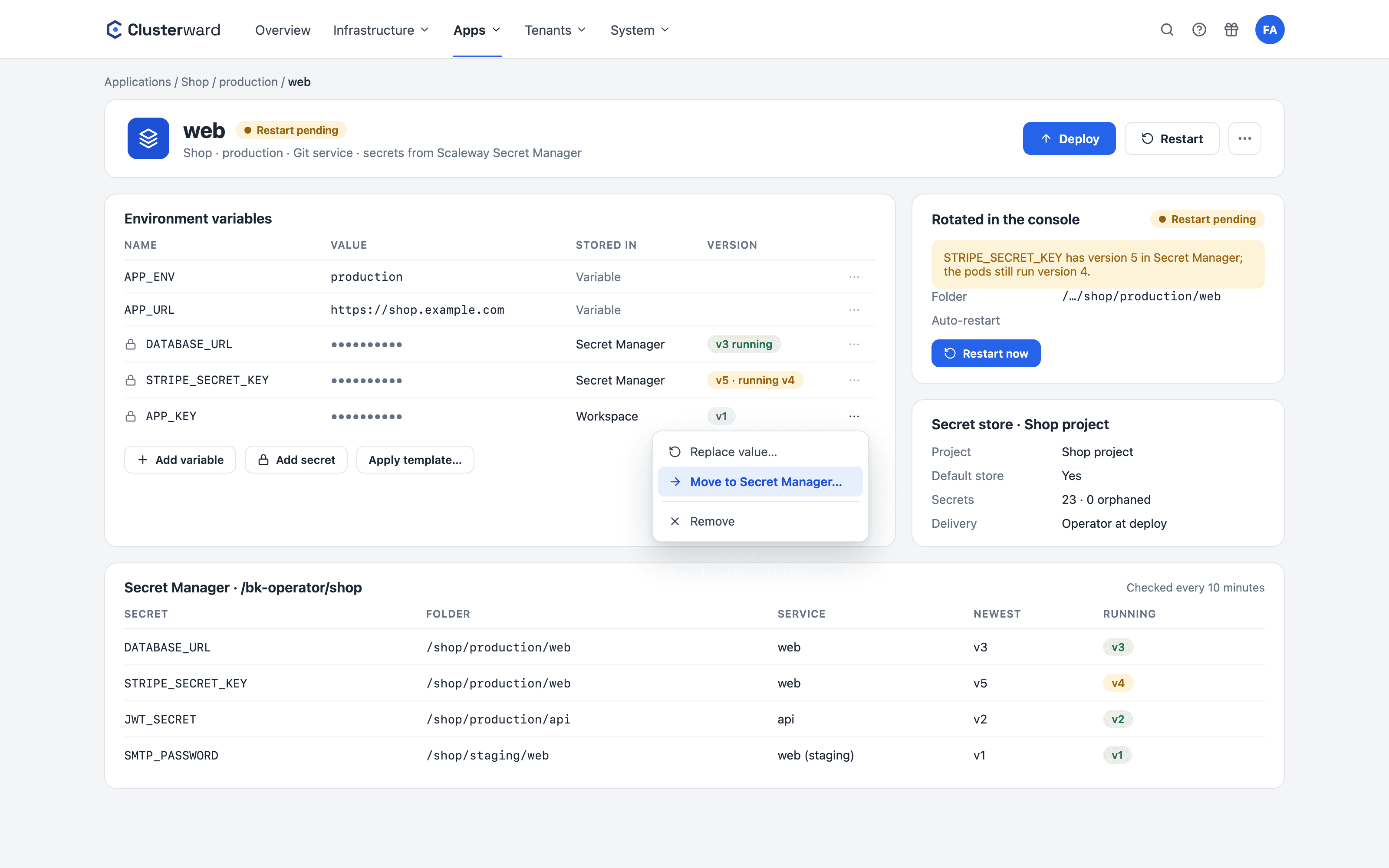Image resolution: width=1389 pixels, height=868 pixels.
Task: Click the v1 badge on APP_KEY row
Action: [721, 416]
